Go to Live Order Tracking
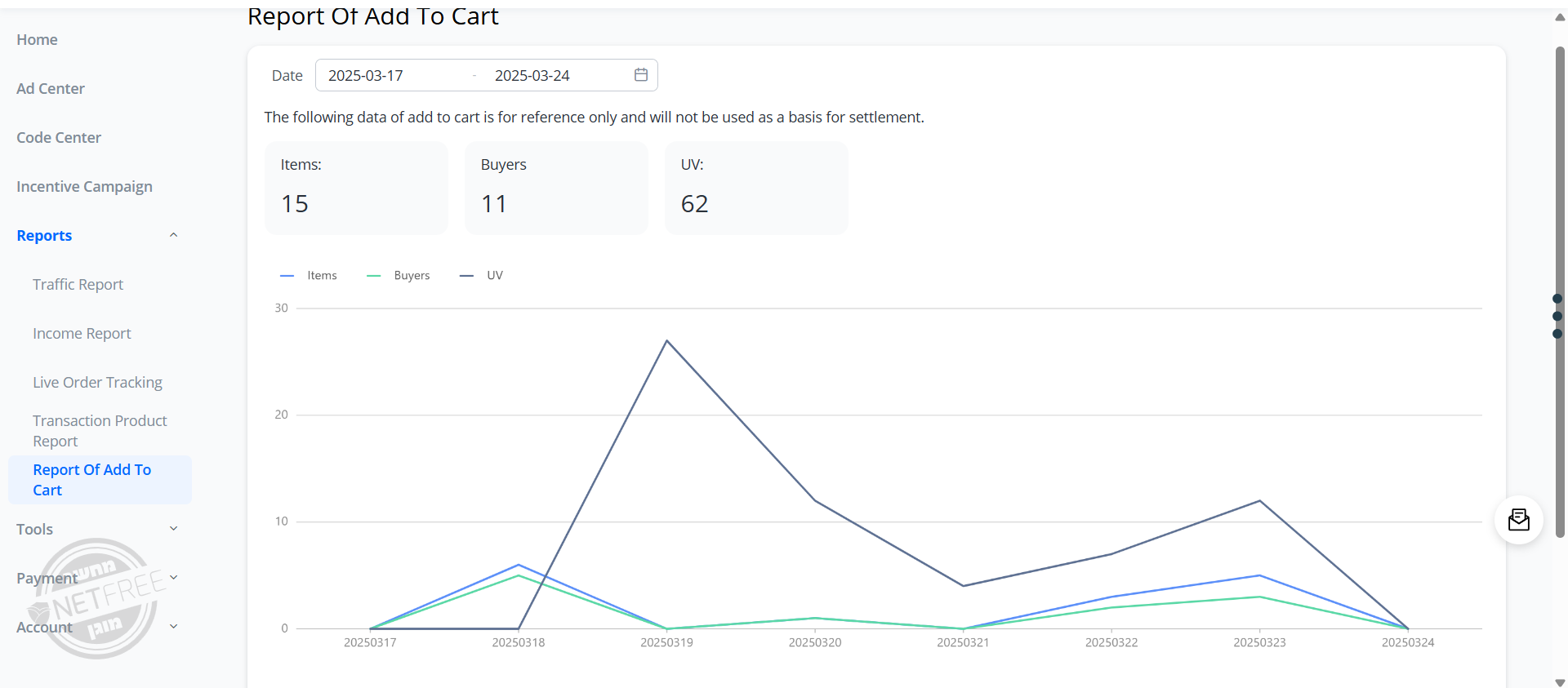The width and height of the screenshot is (1568, 688). (x=97, y=383)
